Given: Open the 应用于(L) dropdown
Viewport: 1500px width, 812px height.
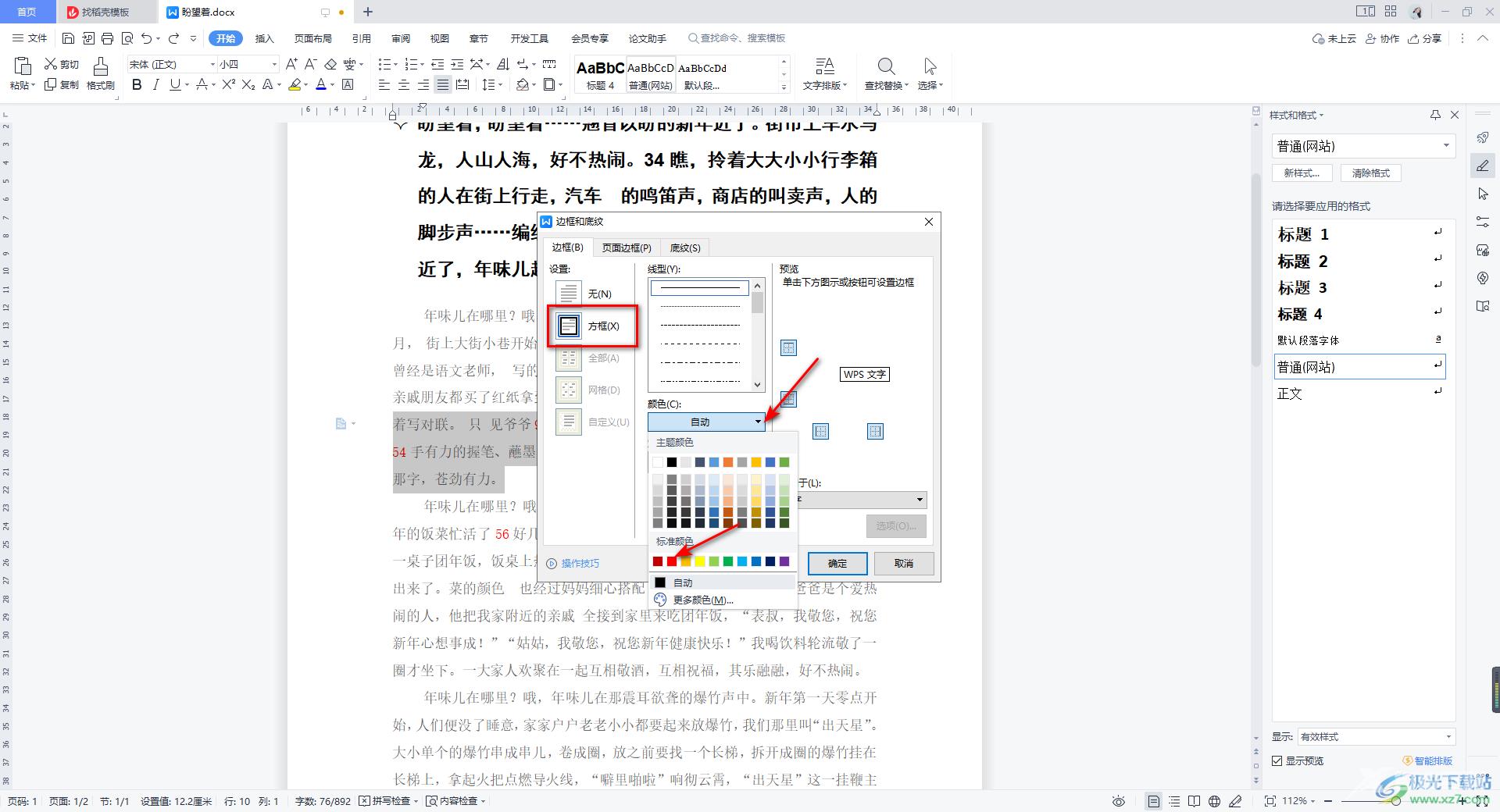Looking at the screenshot, I should coord(862,500).
